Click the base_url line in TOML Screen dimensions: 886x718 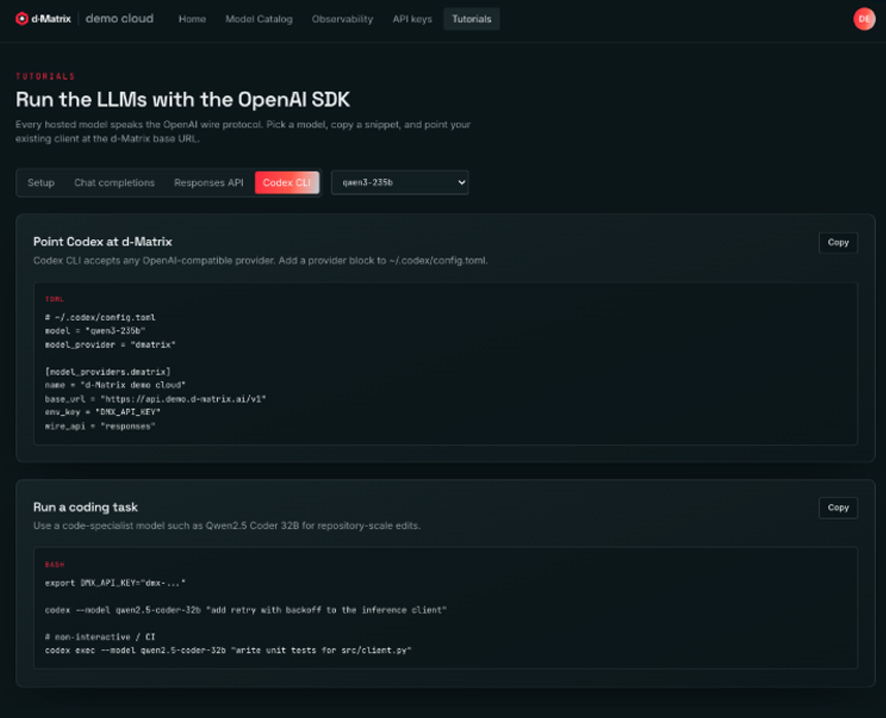[x=155, y=399]
